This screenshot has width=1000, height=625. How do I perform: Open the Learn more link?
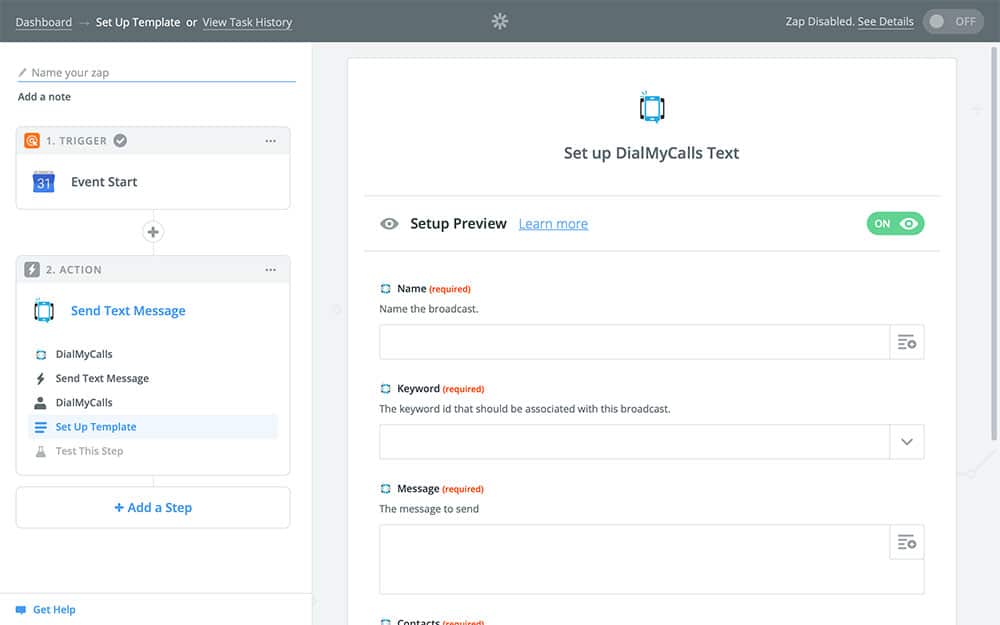[553, 224]
